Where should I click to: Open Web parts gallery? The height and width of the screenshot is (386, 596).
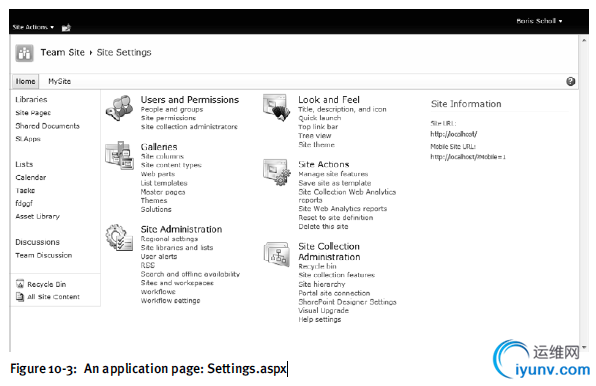click(158, 174)
